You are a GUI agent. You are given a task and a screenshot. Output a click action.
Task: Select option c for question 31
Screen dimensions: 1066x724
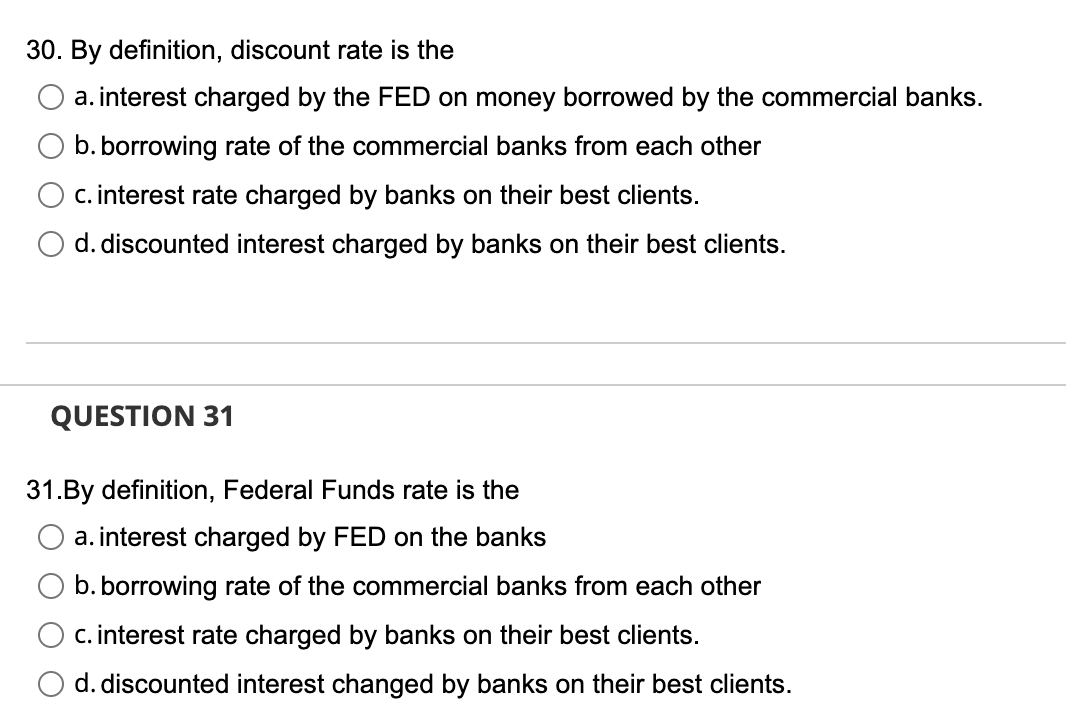click(x=51, y=635)
